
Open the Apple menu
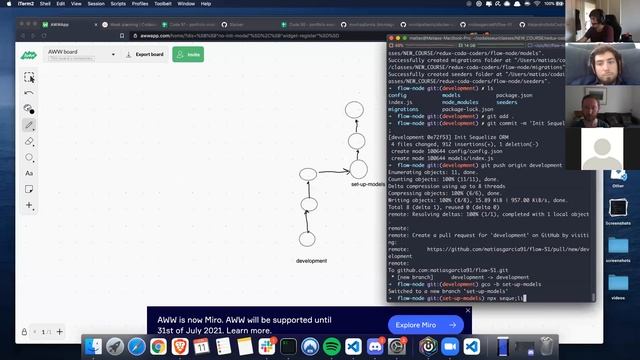click(x=9, y=4)
